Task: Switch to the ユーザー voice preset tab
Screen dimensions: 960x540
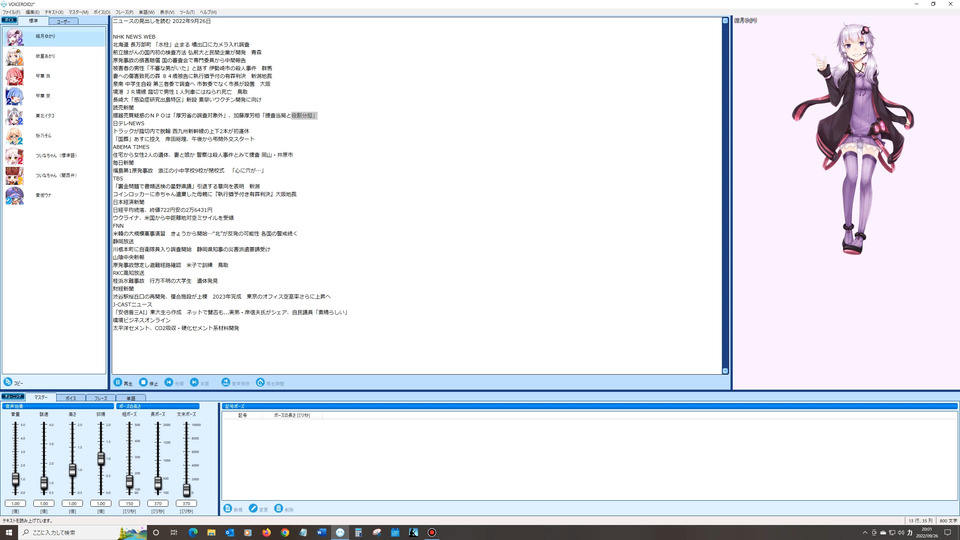Action: 63,21
